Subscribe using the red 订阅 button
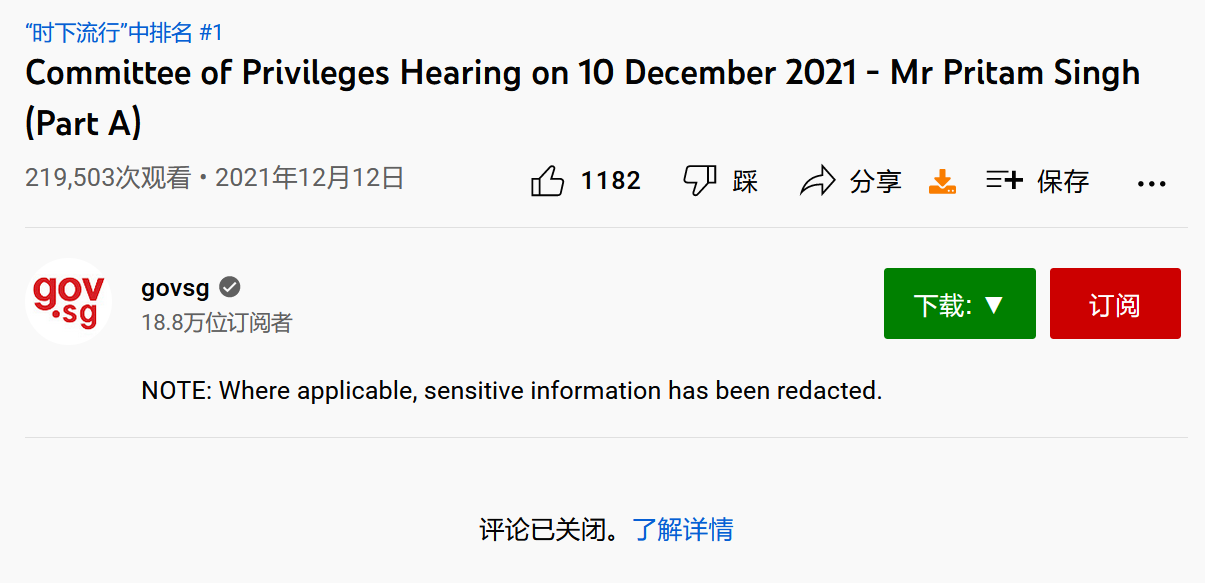The height and width of the screenshot is (583, 1205). pyautogui.click(x=1115, y=304)
